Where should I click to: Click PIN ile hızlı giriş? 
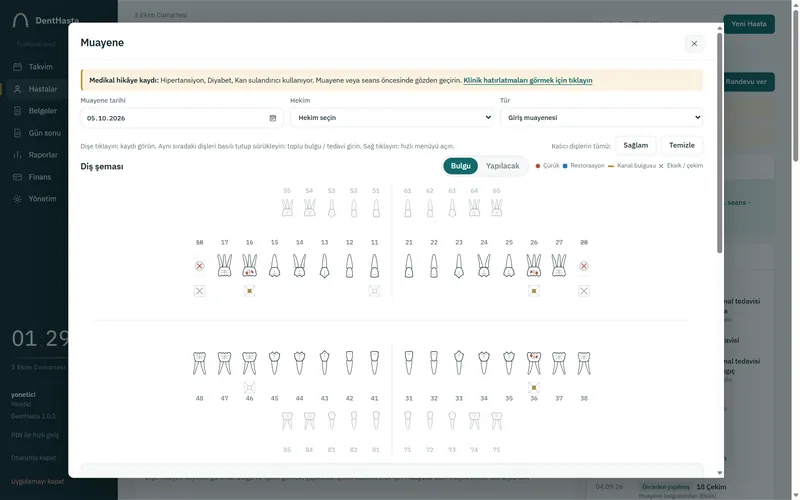click(x=35, y=435)
